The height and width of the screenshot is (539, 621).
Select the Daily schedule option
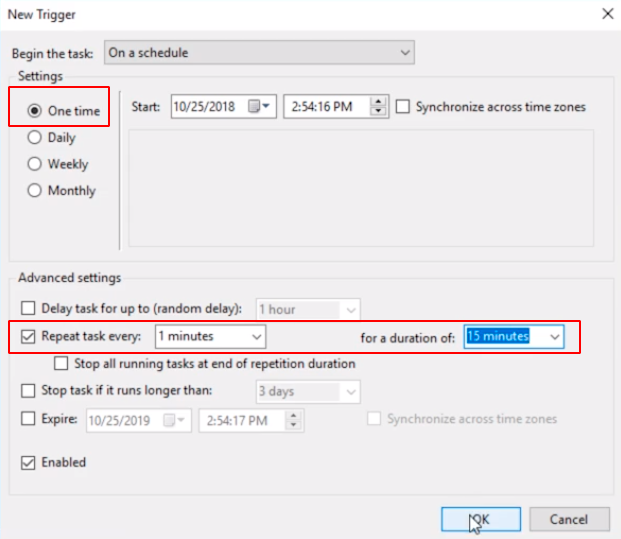coord(34,137)
